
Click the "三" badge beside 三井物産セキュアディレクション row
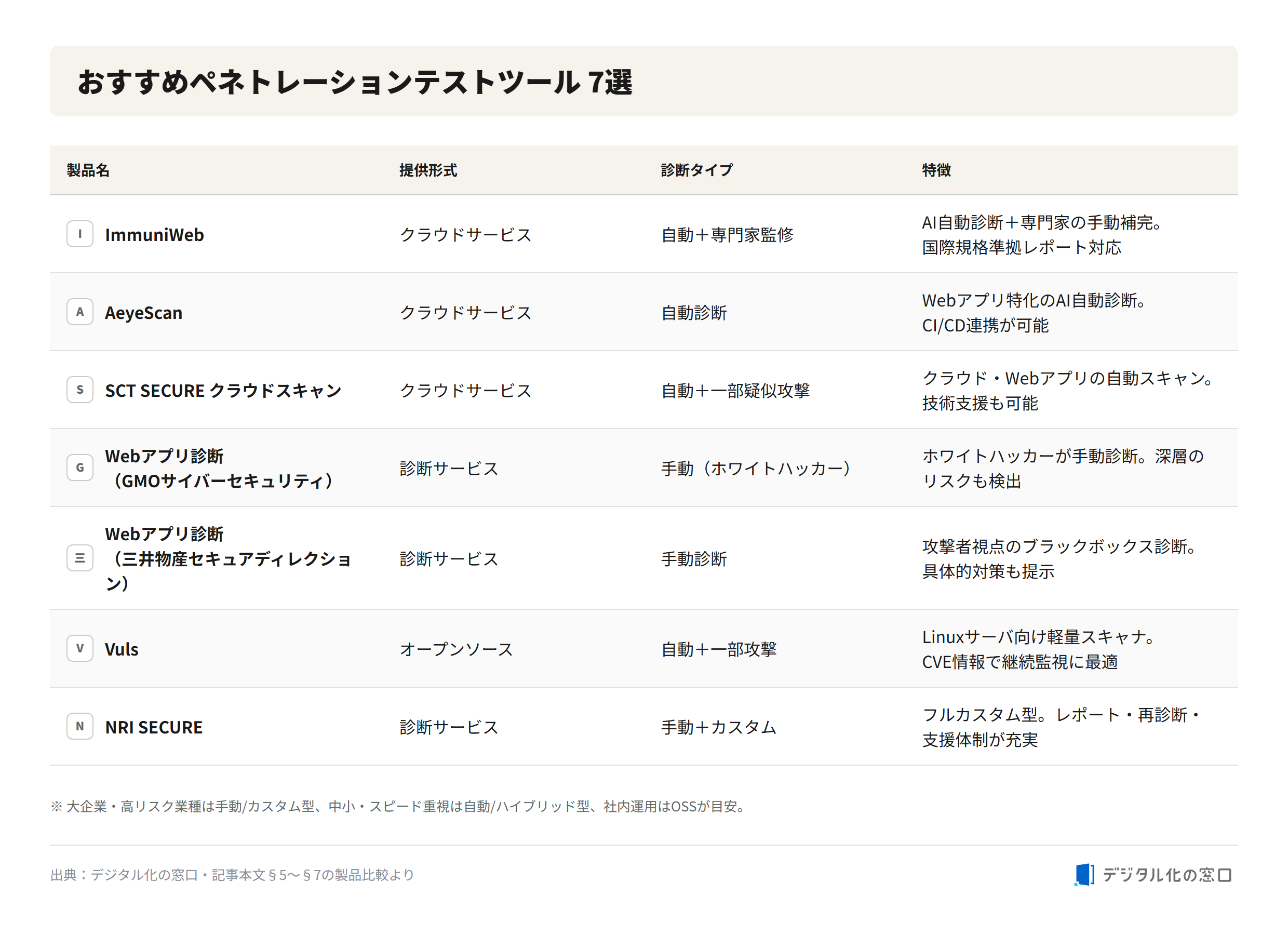80,558
